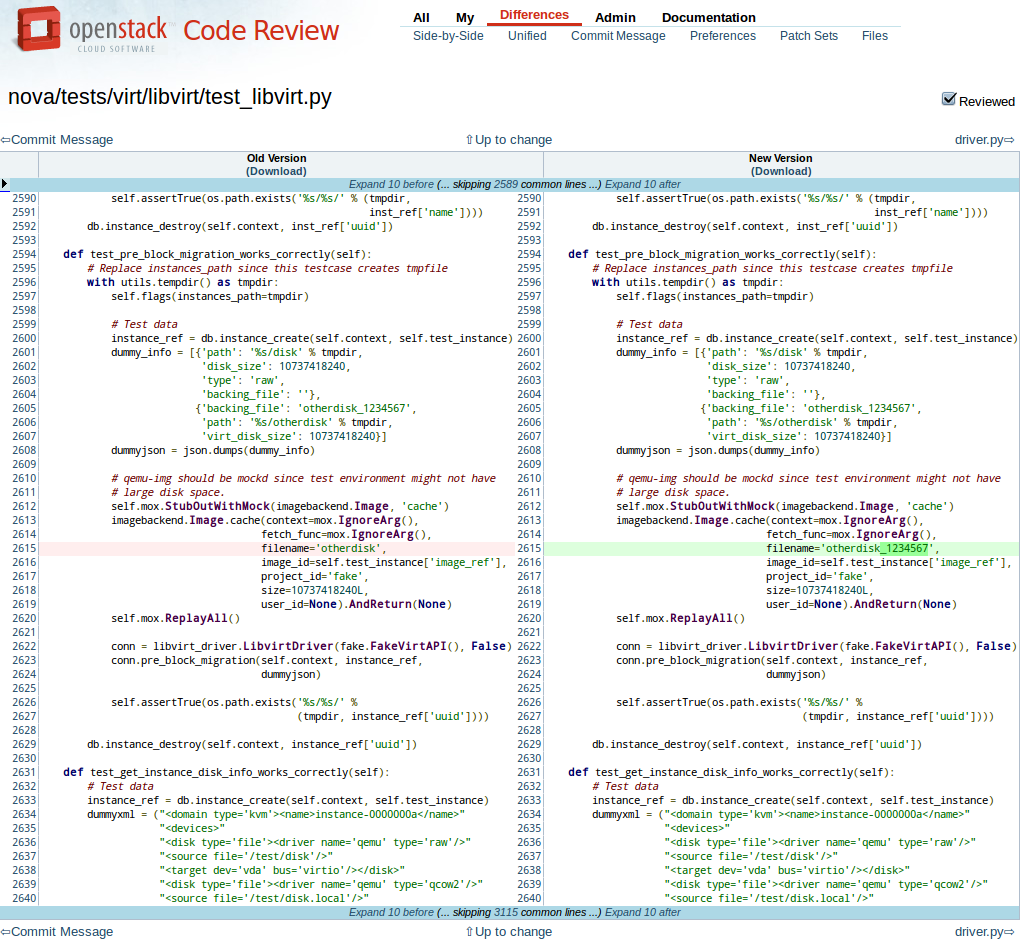Expand 10 lines before at the top
Image resolution: width=1020 pixels, height=939 pixels.
(391, 184)
